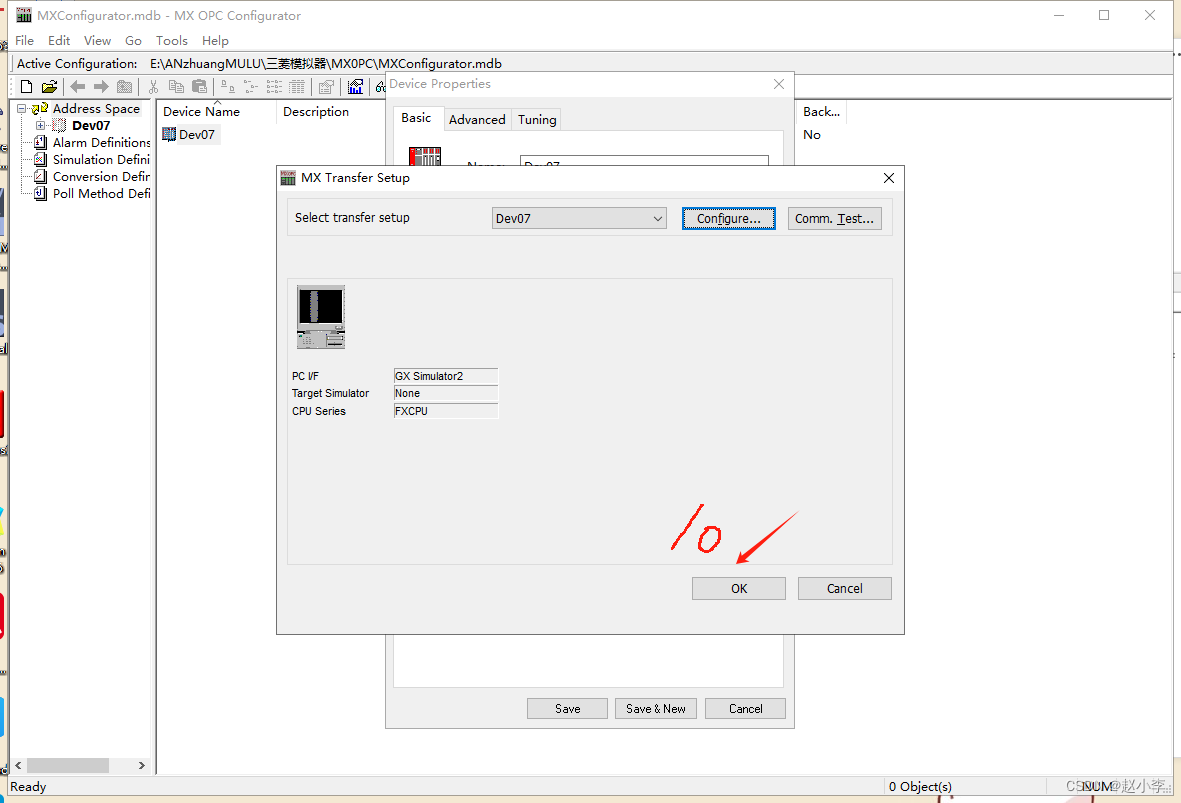Click the Properties toolbar icon

326,87
